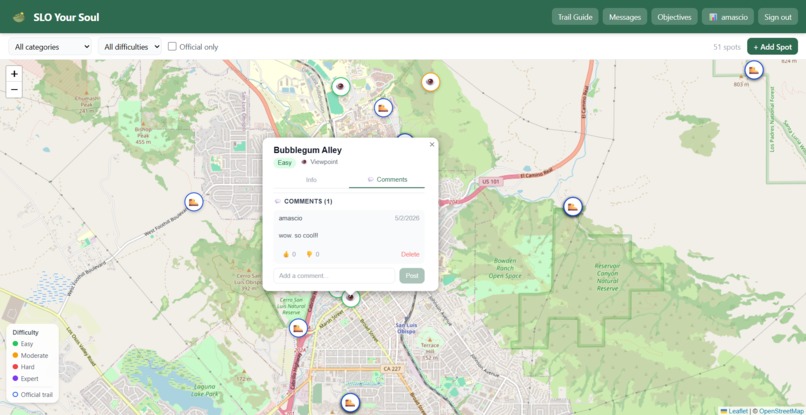Delete the amascio comment

click(x=410, y=254)
